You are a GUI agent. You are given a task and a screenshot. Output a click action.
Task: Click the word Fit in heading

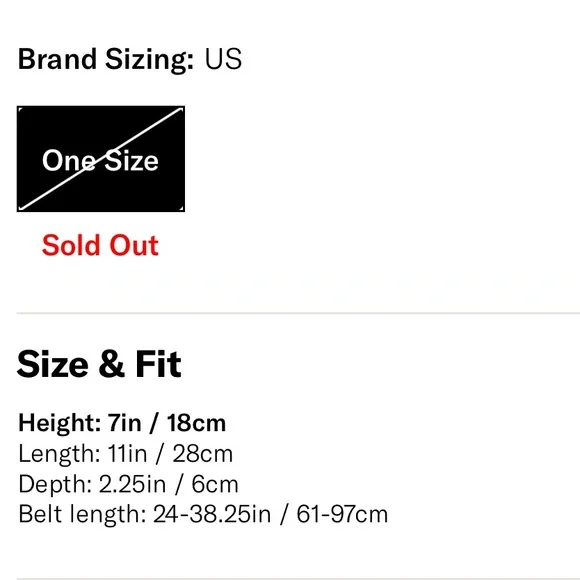[158, 364]
